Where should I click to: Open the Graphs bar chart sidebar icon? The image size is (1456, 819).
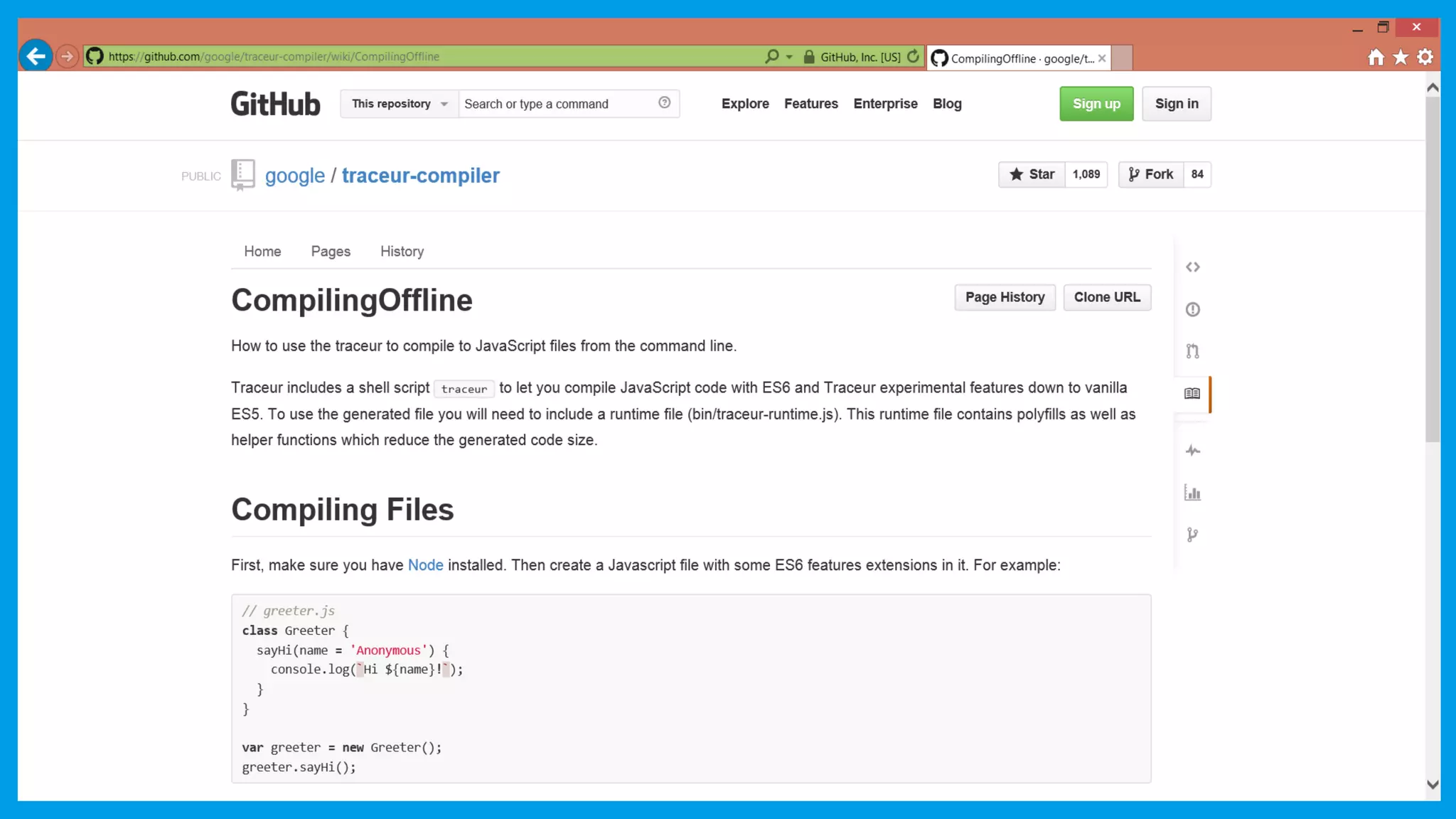click(1192, 493)
